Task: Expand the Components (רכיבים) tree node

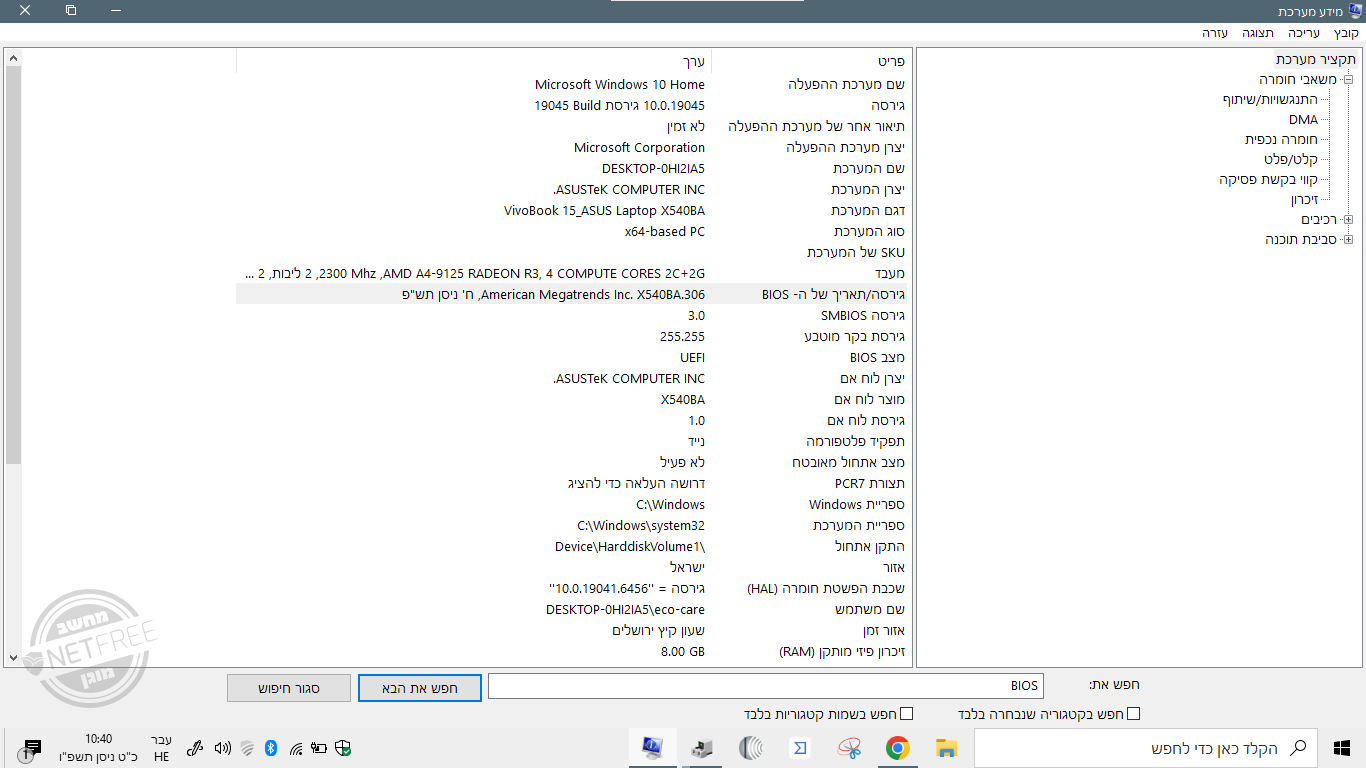Action: 1347,218
